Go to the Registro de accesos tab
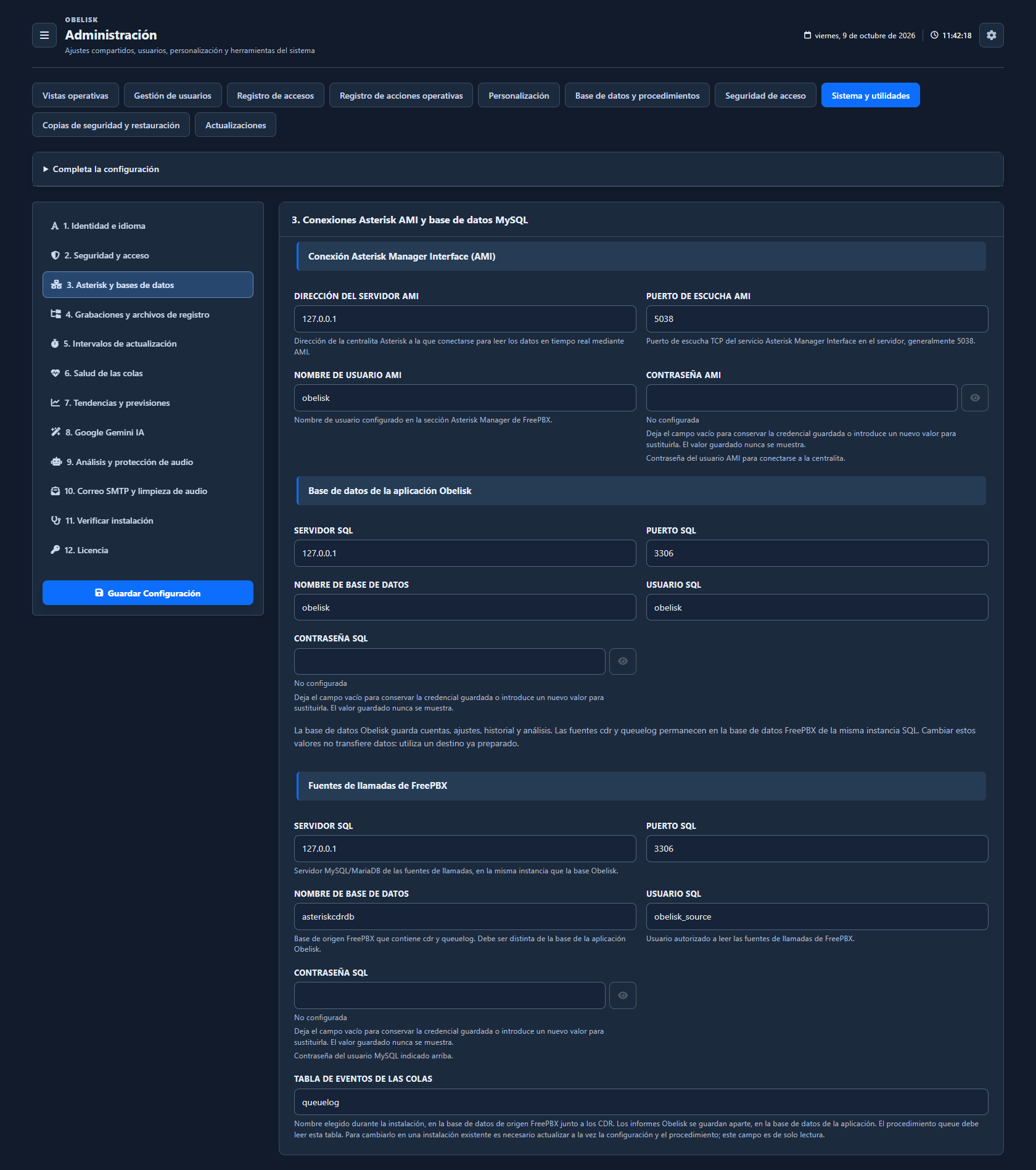The height and width of the screenshot is (1170, 1036). [276, 96]
